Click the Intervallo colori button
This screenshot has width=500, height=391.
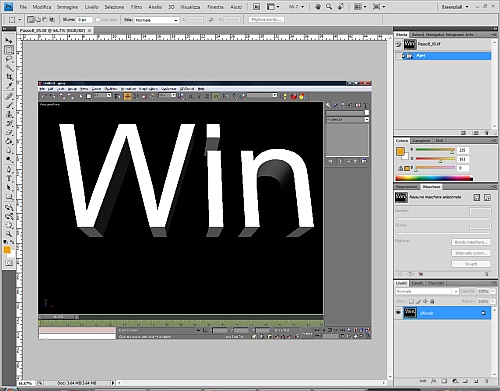(471, 253)
